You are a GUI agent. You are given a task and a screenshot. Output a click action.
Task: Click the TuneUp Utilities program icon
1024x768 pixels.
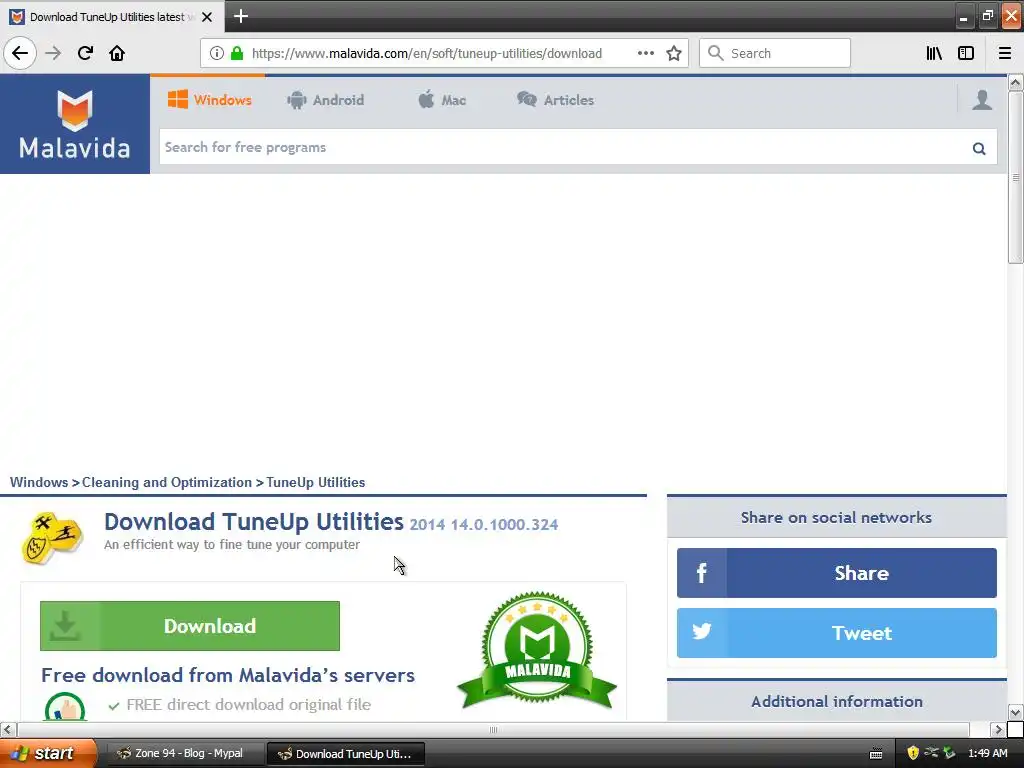pos(52,539)
